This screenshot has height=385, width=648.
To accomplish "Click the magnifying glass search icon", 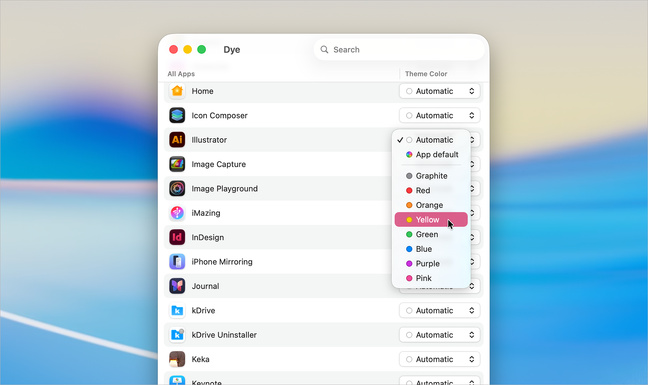I will [x=324, y=50].
